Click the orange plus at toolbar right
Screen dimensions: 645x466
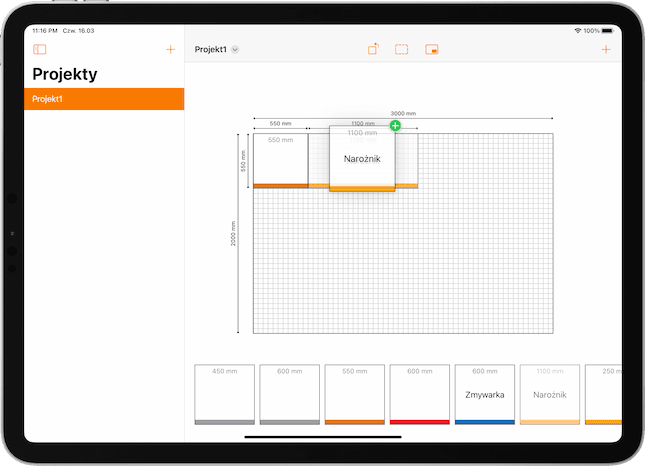[606, 50]
